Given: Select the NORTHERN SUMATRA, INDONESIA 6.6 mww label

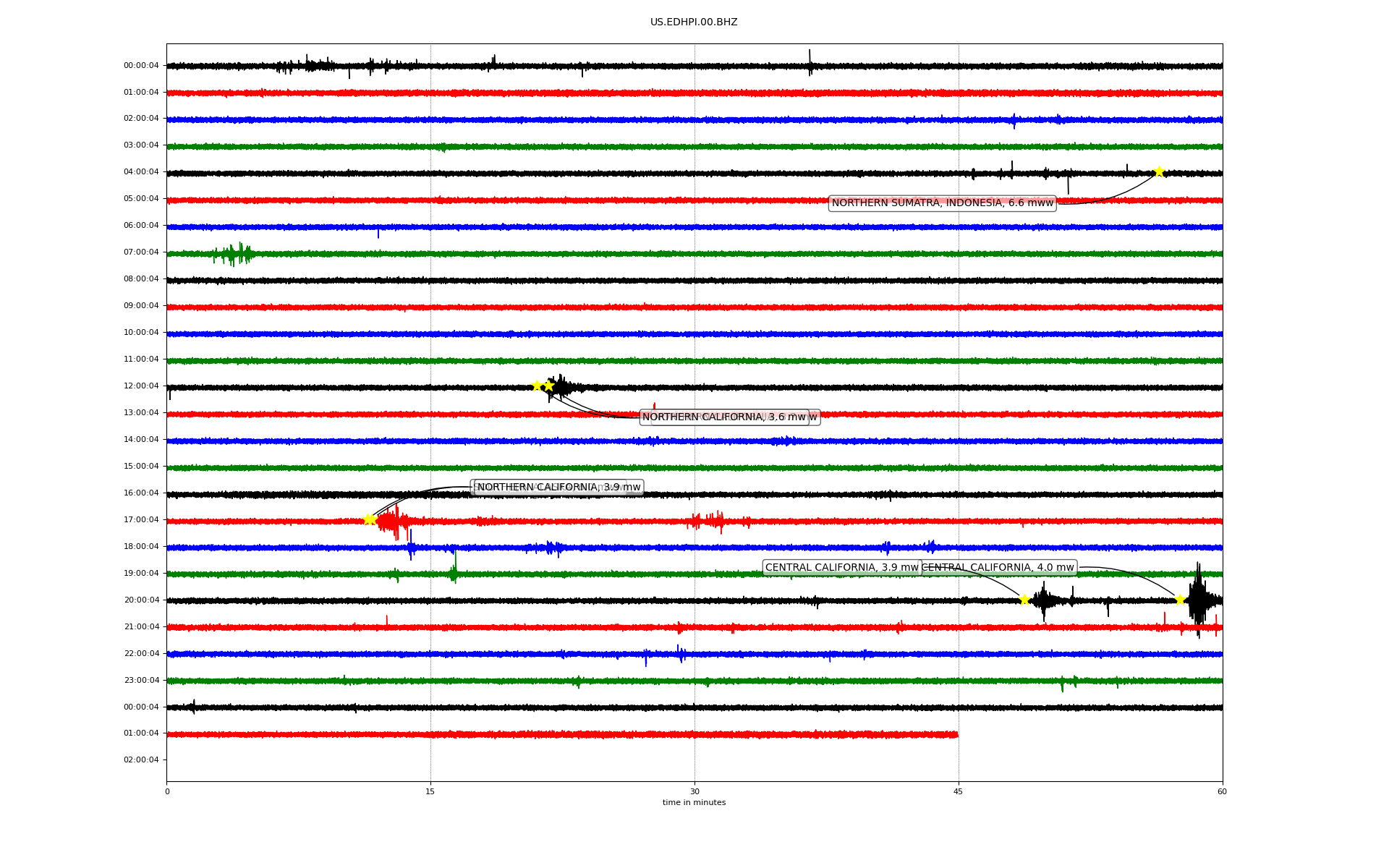Looking at the screenshot, I should (x=942, y=203).
